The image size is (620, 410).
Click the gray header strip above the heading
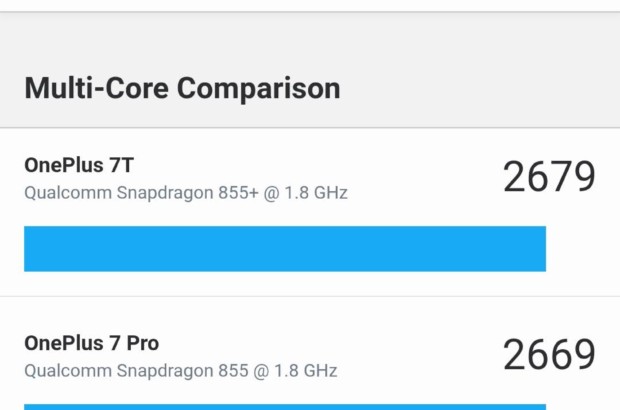click(310, 35)
